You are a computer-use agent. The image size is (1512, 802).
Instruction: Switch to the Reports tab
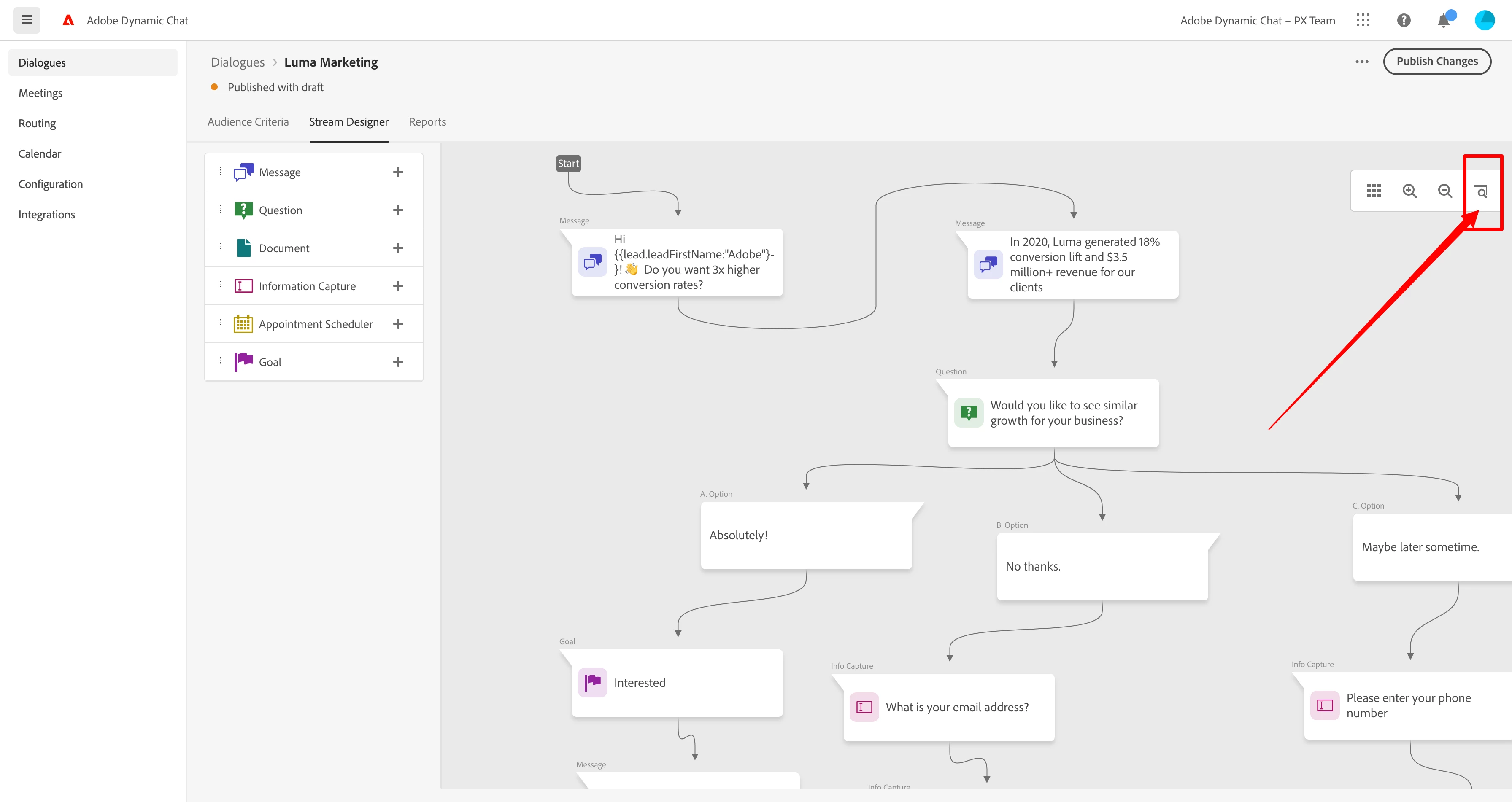pos(427,122)
